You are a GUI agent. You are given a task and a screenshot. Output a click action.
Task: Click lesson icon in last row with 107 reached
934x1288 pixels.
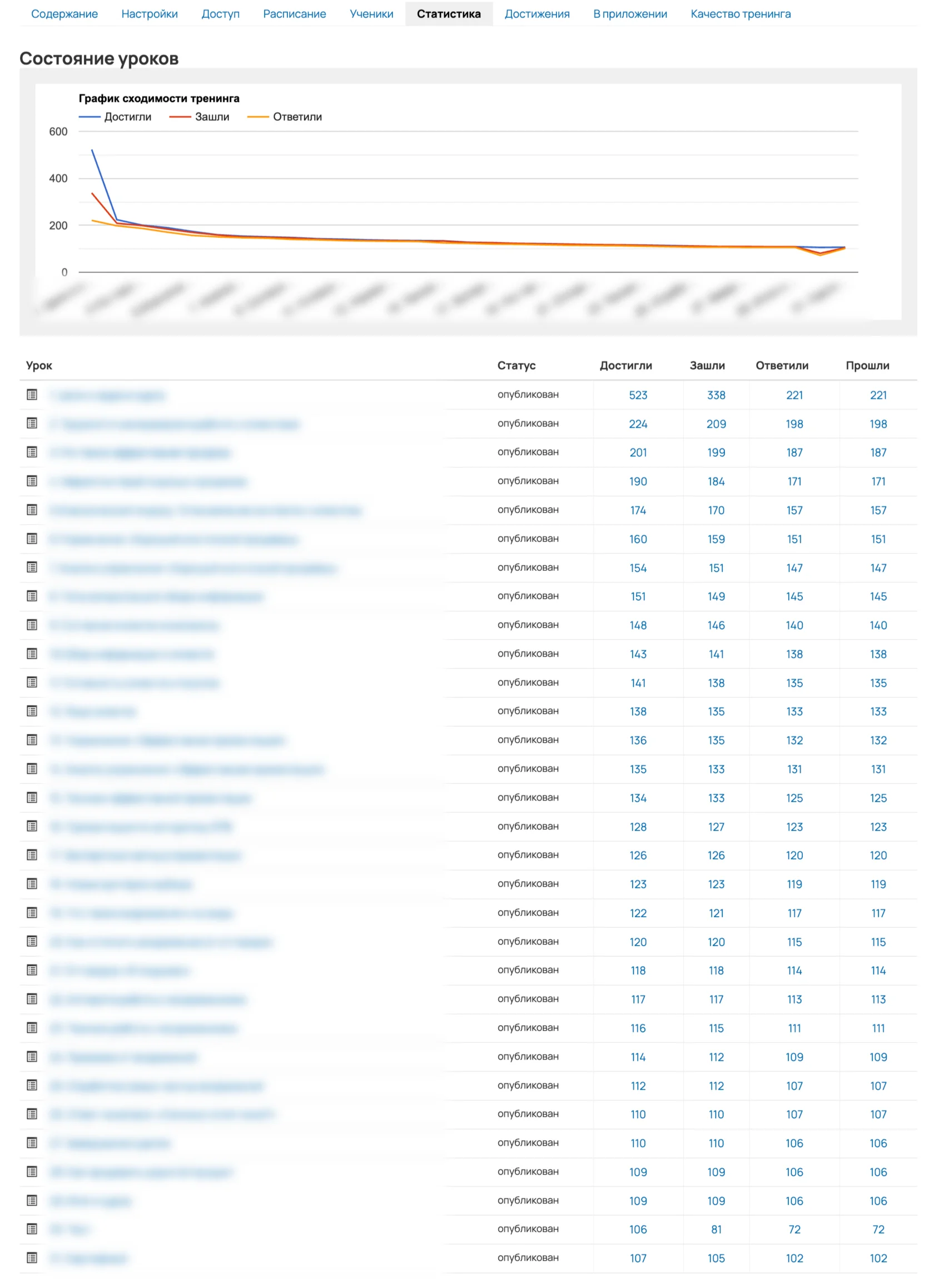32,1258
